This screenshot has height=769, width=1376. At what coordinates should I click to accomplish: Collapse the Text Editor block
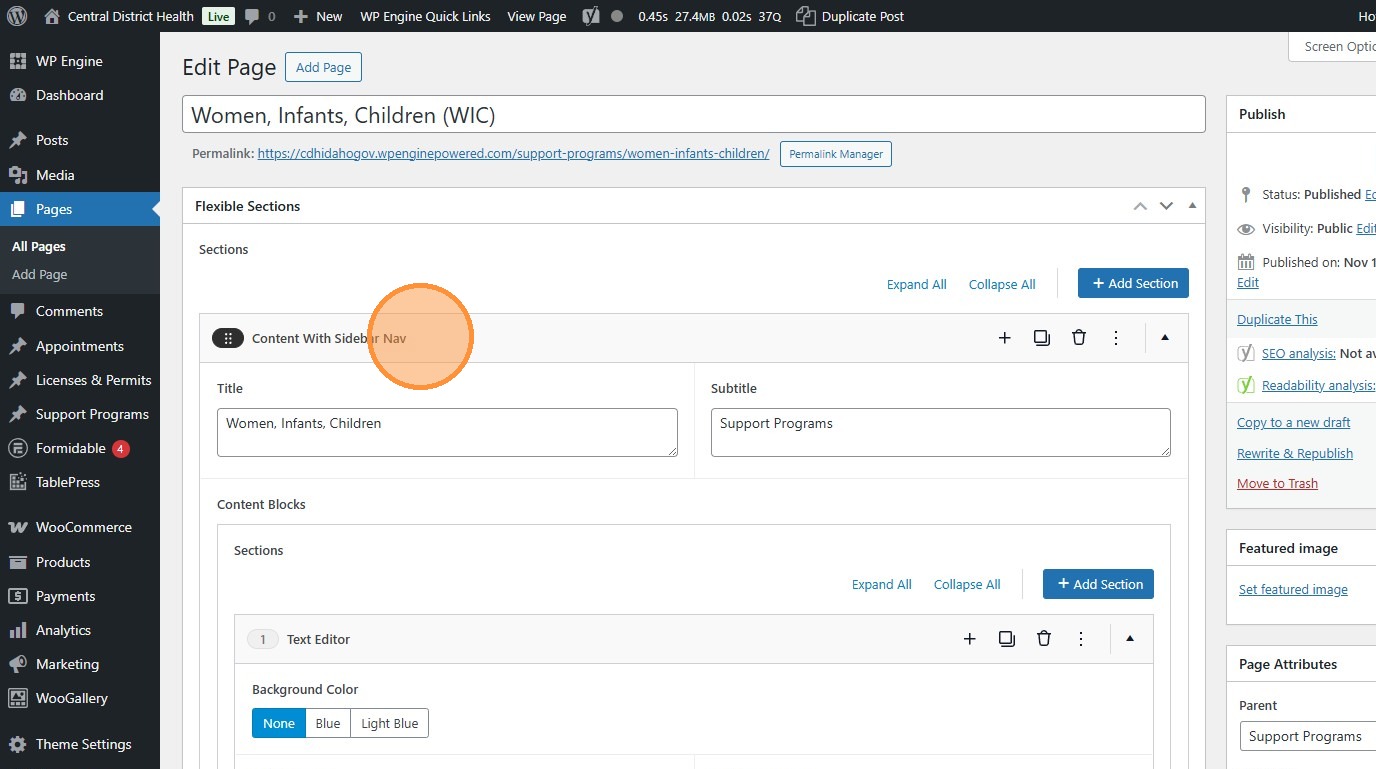click(x=1130, y=639)
